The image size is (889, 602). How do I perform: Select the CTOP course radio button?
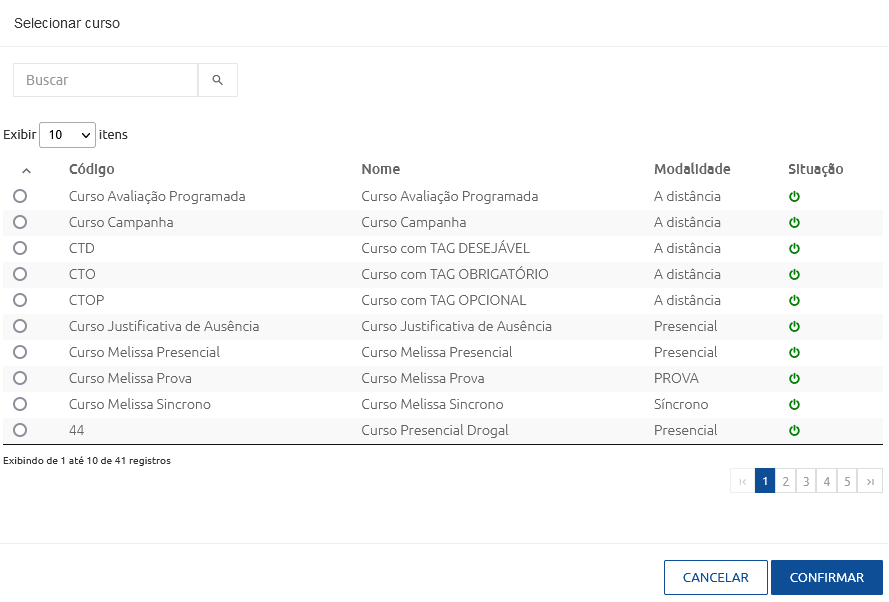pyautogui.click(x=20, y=300)
